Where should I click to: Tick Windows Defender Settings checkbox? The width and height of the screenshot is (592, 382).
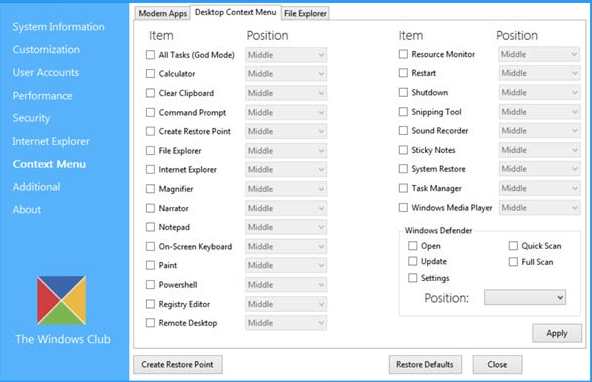coord(413,278)
